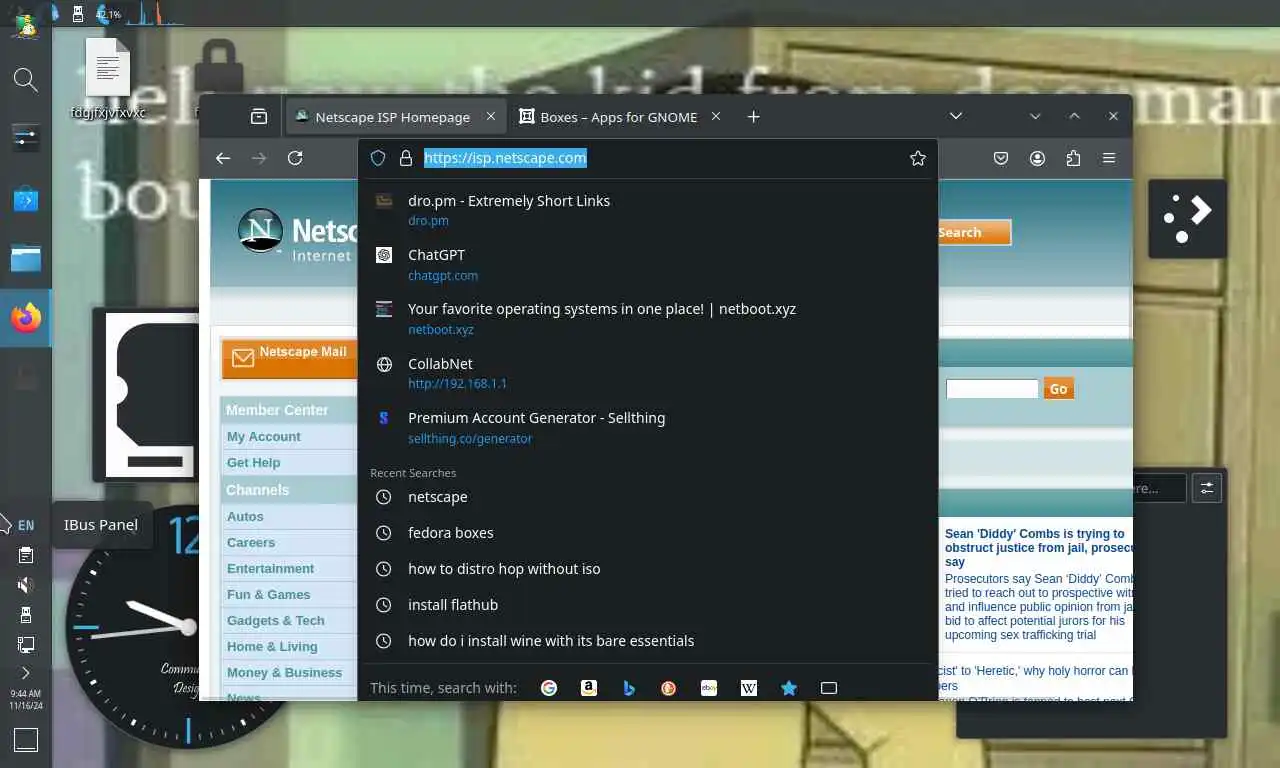Search this time with DuckDuckGo
The height and width of the screenshot is (768, 1280).
[x=669, y=688]
